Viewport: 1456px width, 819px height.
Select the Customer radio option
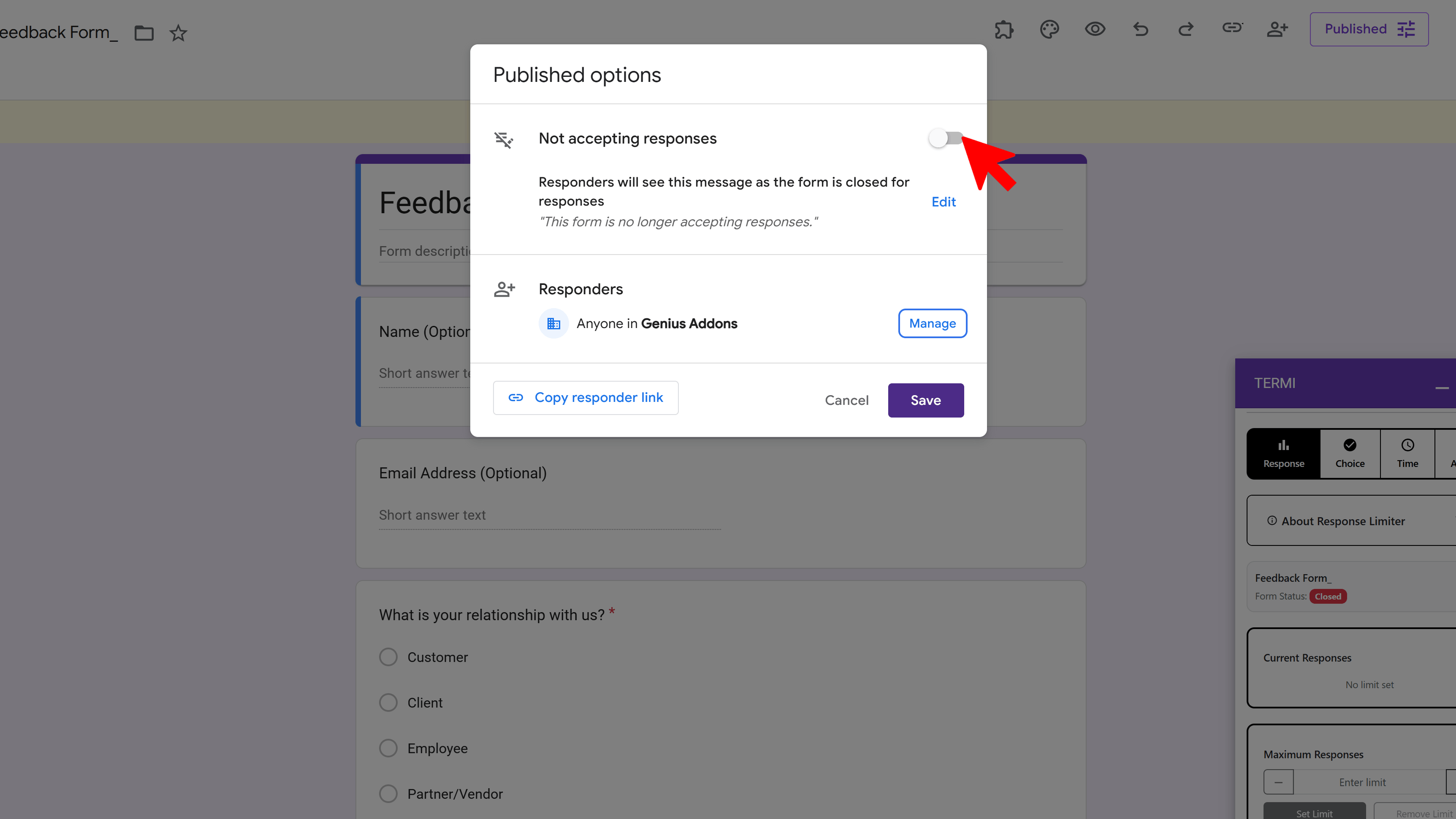[388, 657]
